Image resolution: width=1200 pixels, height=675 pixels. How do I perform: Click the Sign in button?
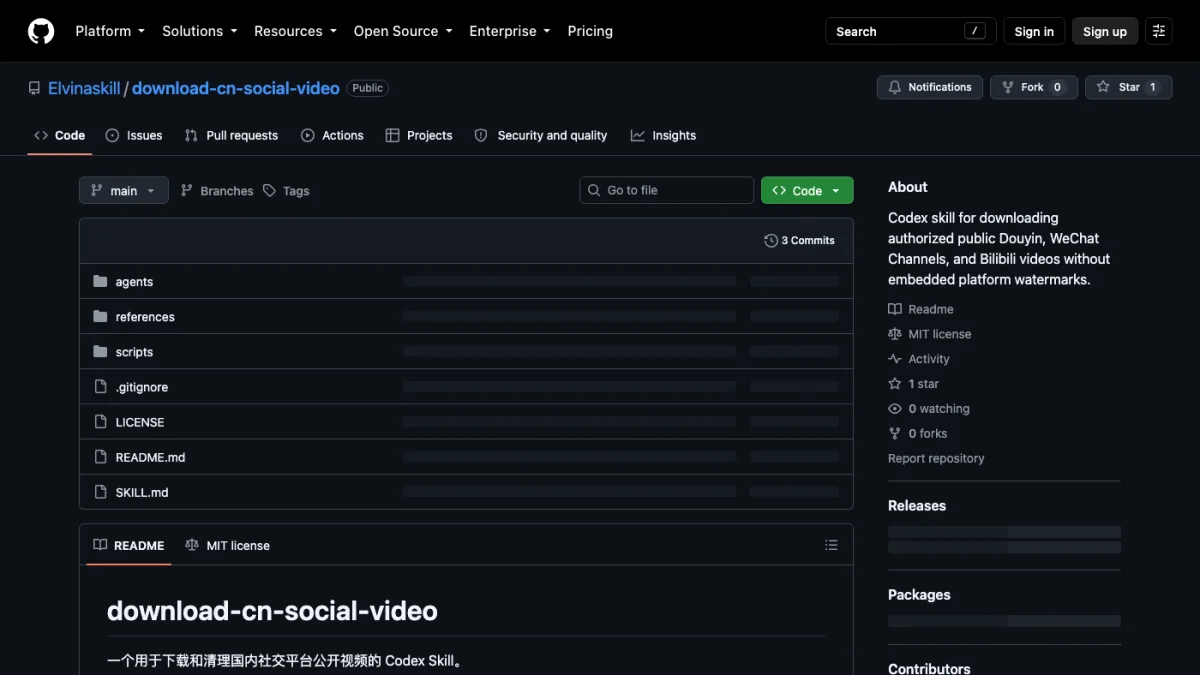click(x=1034, y=31)
